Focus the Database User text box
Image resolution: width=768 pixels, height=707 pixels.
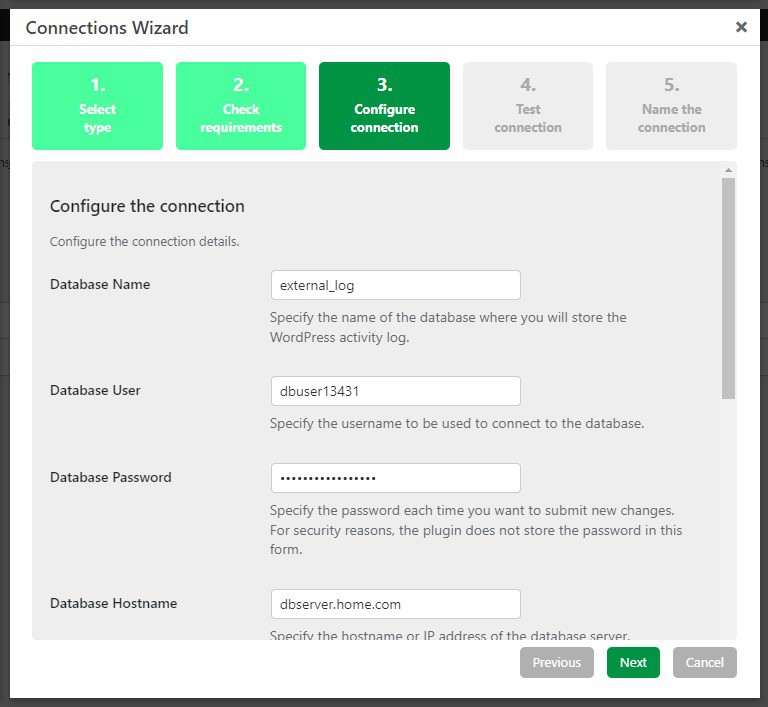(x=395, y=391)
